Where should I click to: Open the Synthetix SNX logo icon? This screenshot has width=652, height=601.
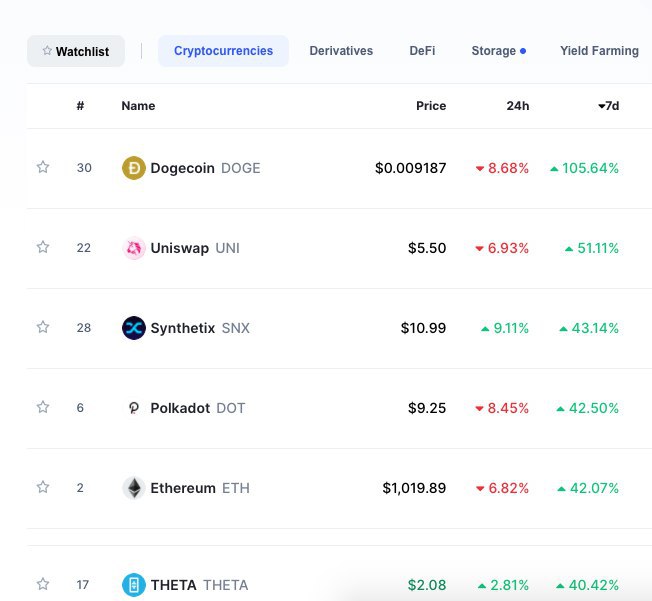coord(133,328)
